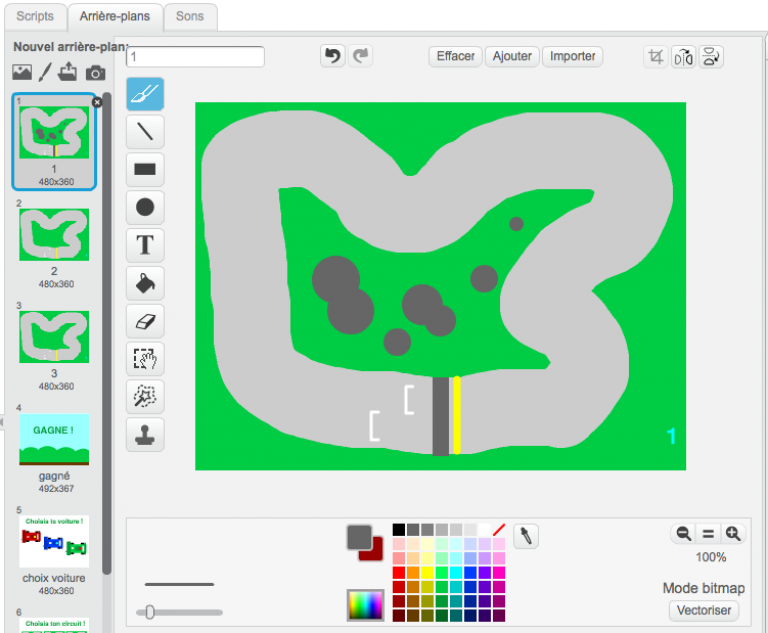Convert to vector with Vectoriser

[x=704, y=610]
